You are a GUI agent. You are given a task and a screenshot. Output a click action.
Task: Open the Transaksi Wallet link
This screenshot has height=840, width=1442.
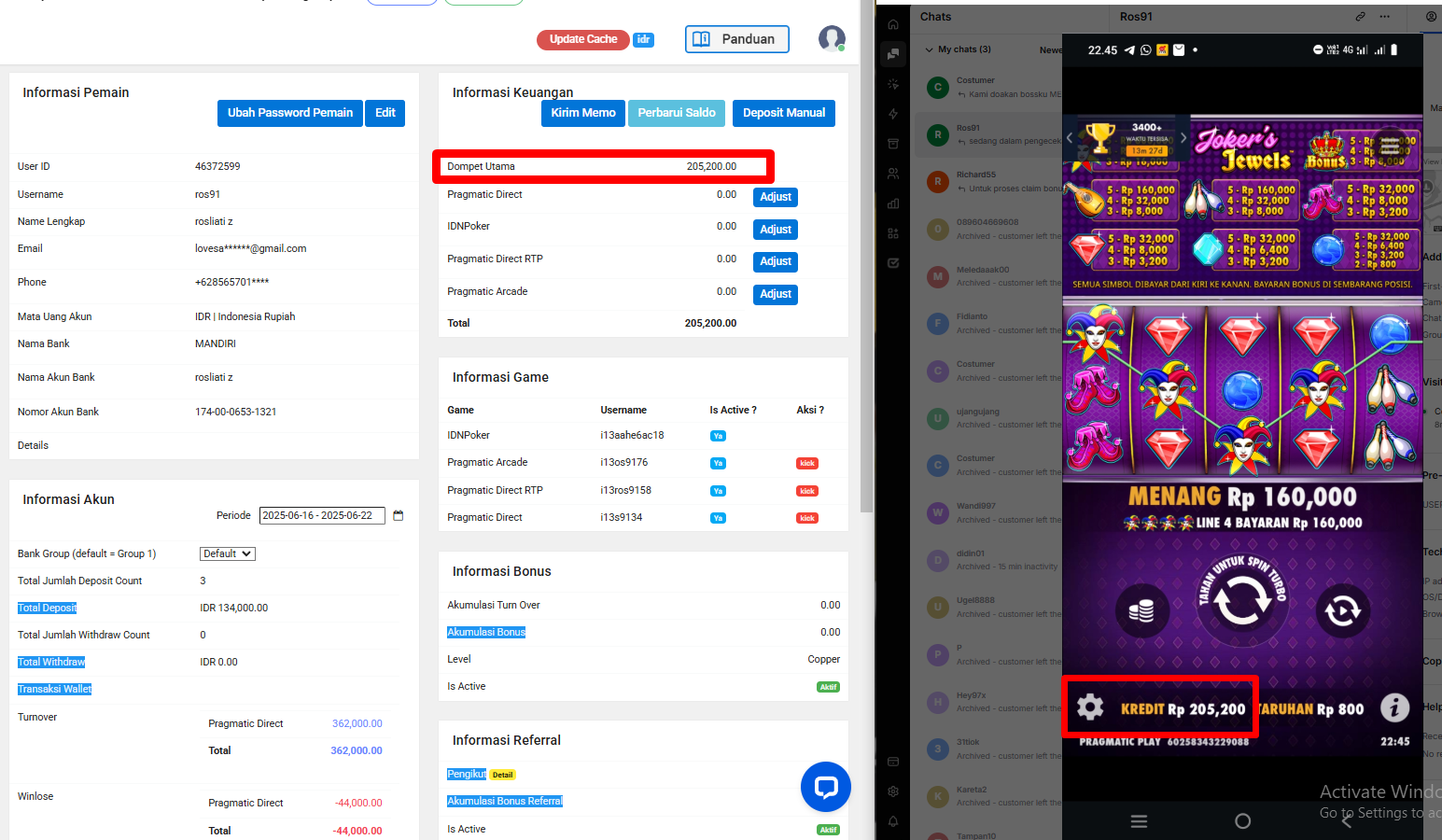(55, 689)
